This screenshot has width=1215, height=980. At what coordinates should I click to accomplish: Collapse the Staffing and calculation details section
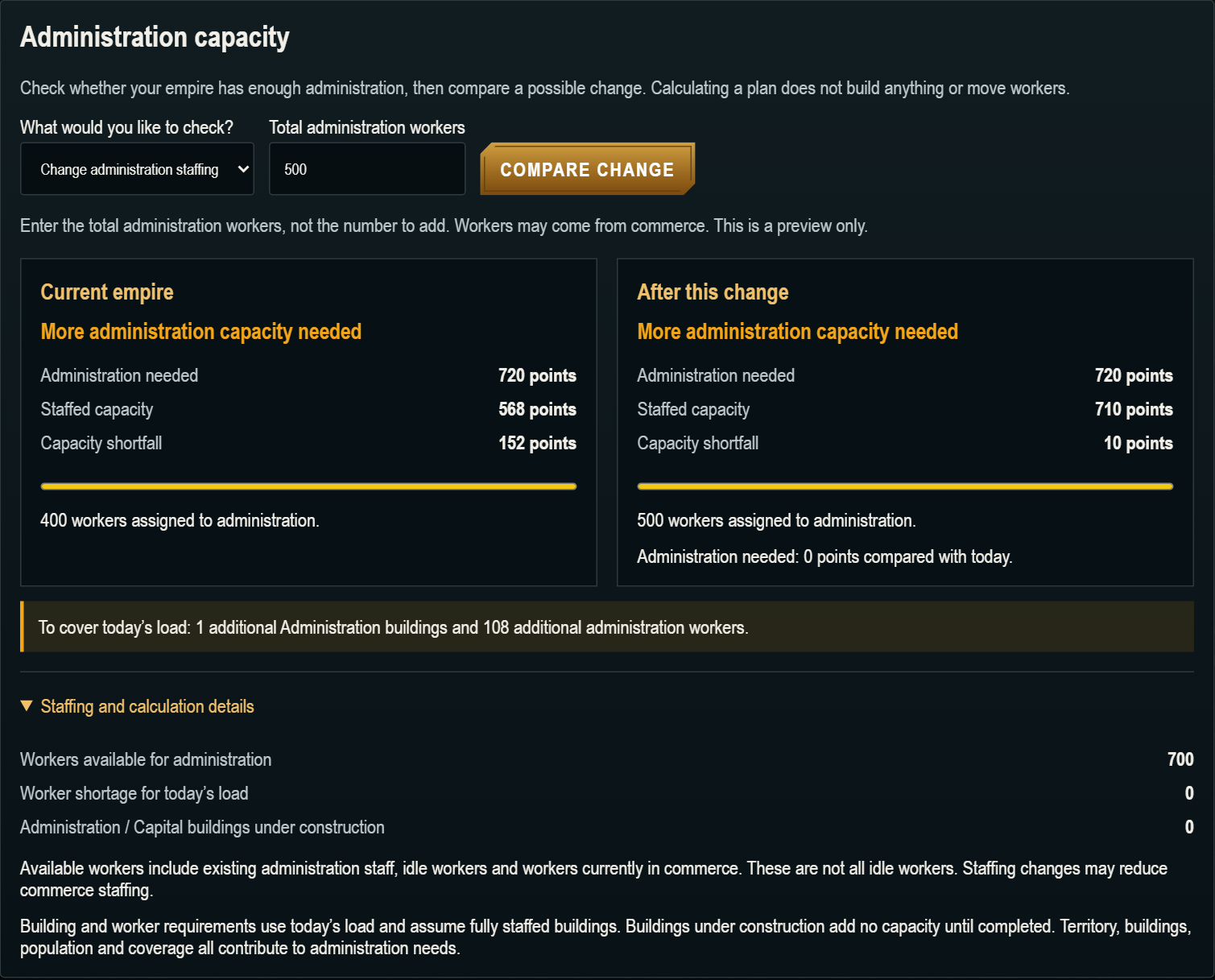click(137, 706)
